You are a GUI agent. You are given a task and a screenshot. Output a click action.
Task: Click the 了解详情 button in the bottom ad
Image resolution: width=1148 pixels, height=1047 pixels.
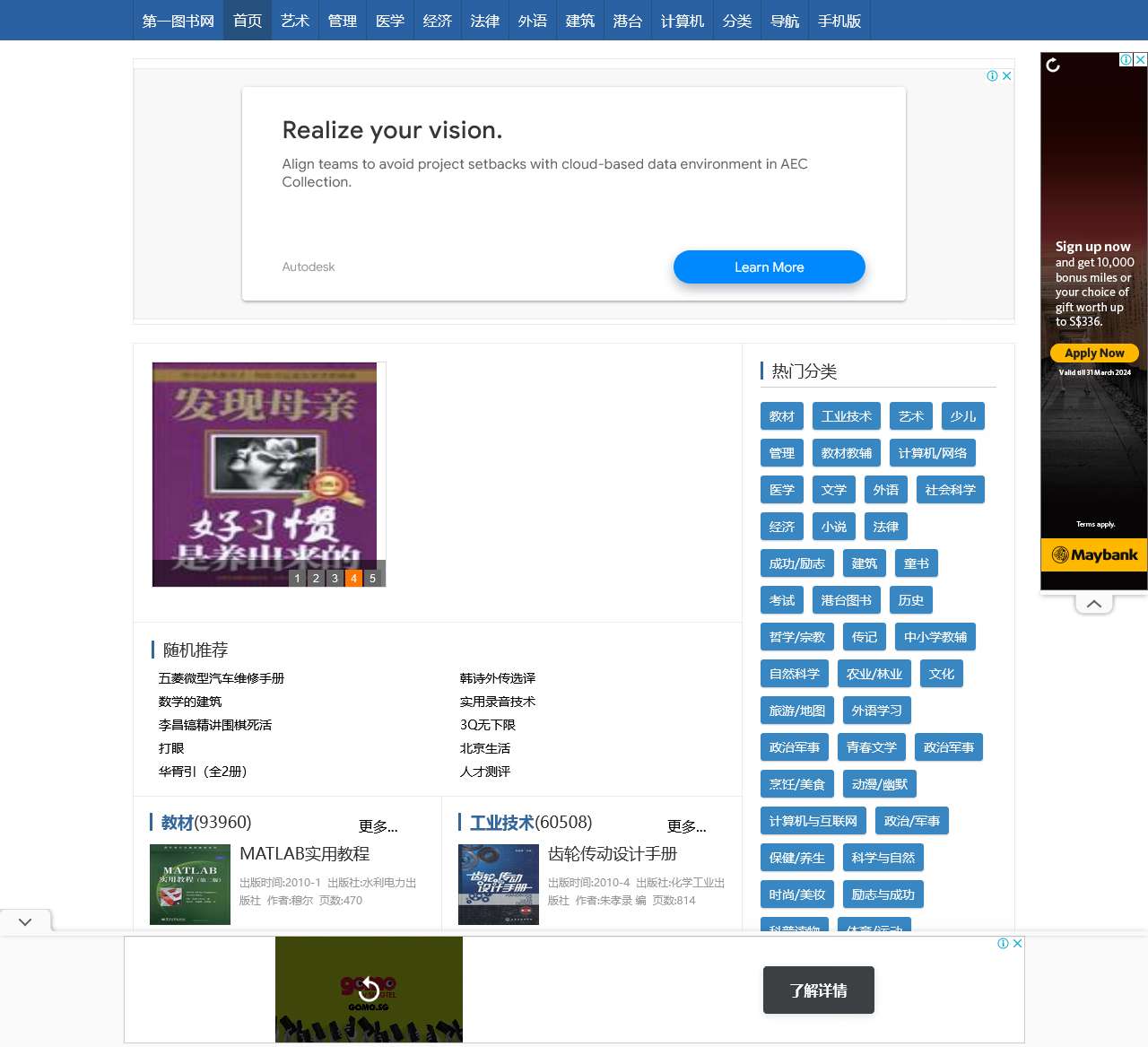coord(818,990)
